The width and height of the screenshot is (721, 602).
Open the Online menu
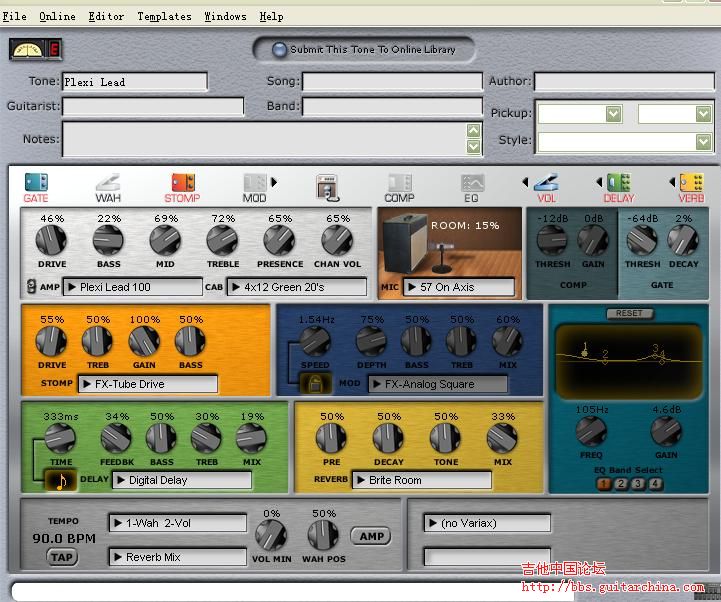tap(57, 16)
